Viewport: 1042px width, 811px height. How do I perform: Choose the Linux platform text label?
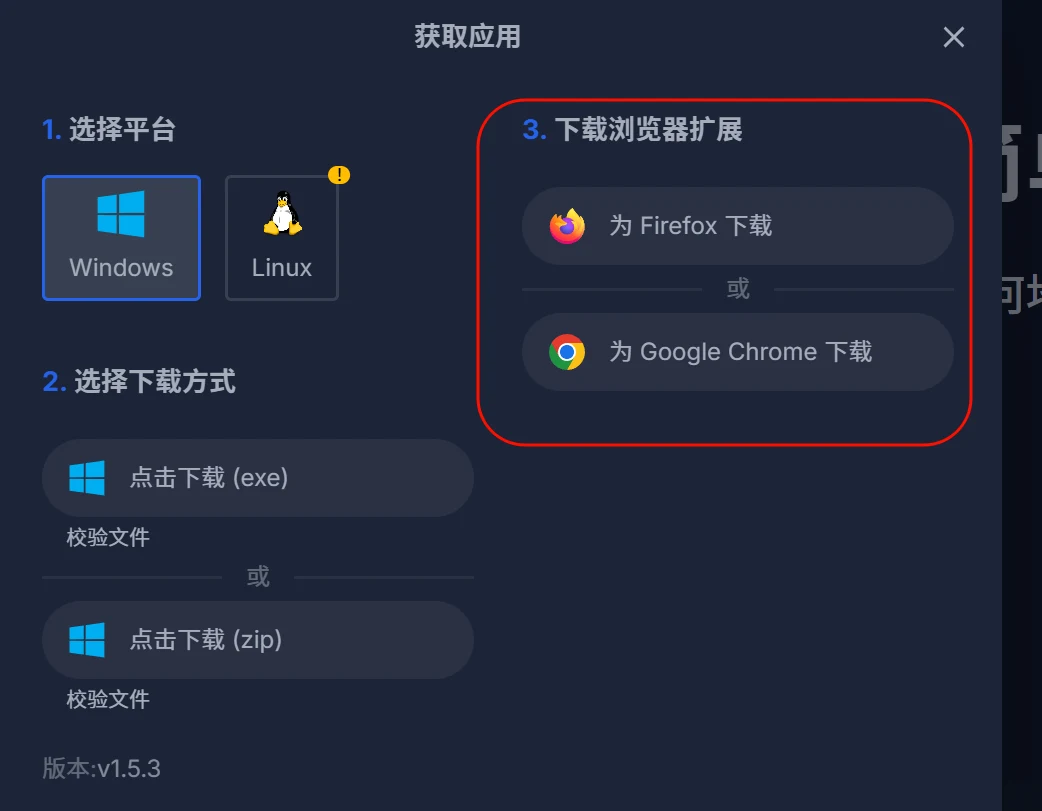tap(282, 268)
